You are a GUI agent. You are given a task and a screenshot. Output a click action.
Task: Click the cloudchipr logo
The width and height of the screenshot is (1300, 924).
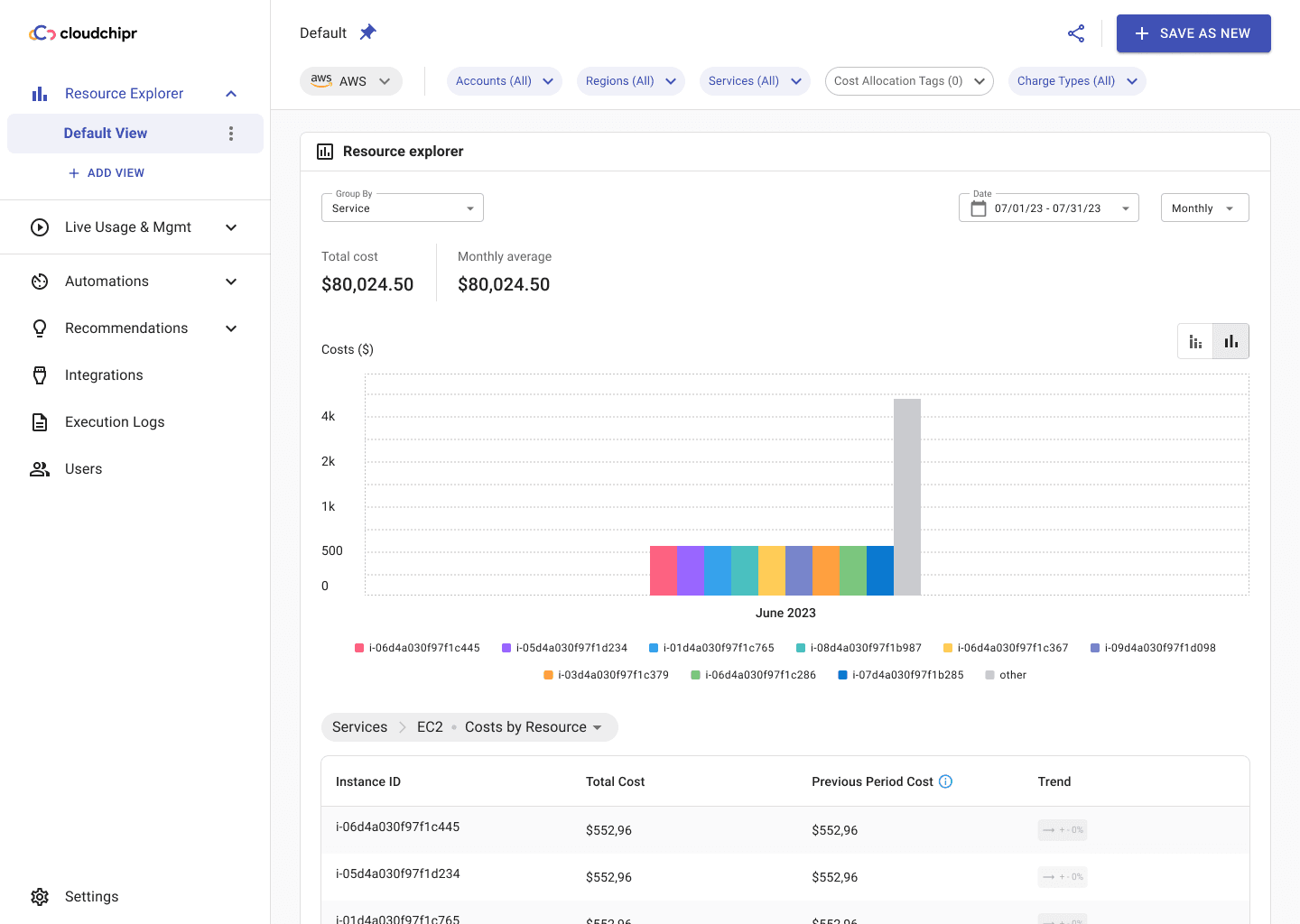[x=83, y=33]
